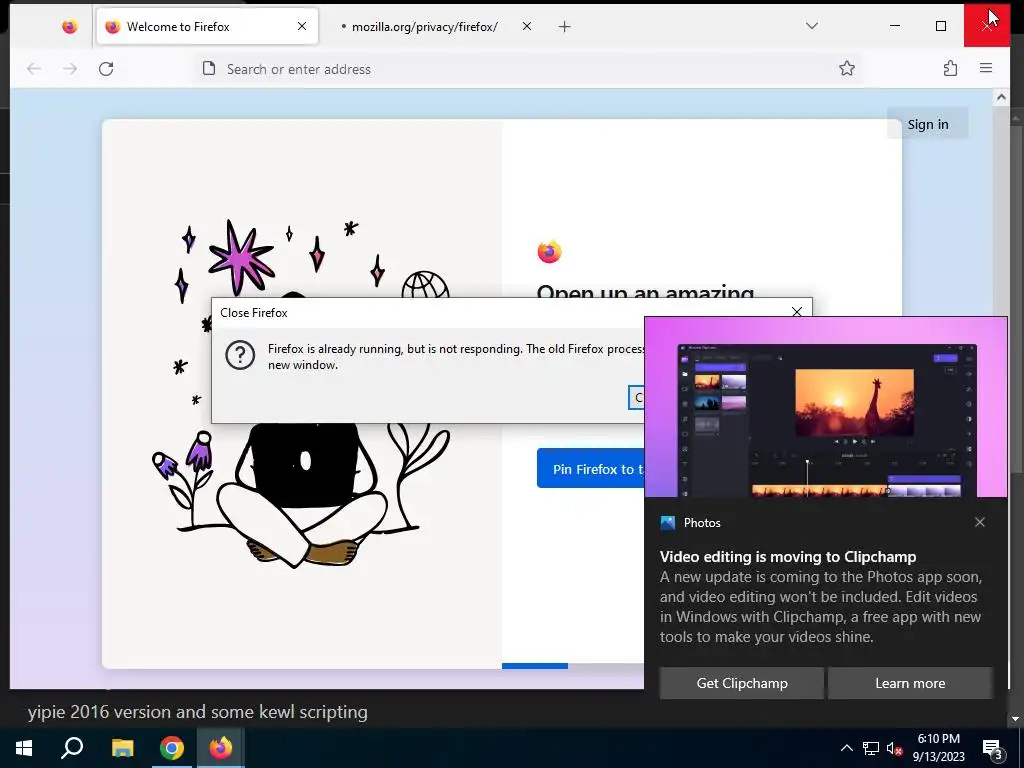Click the Clipchamp video editor preview image
The height and width of the screenshot is (768, 1024).
click(x=826, y=408)
